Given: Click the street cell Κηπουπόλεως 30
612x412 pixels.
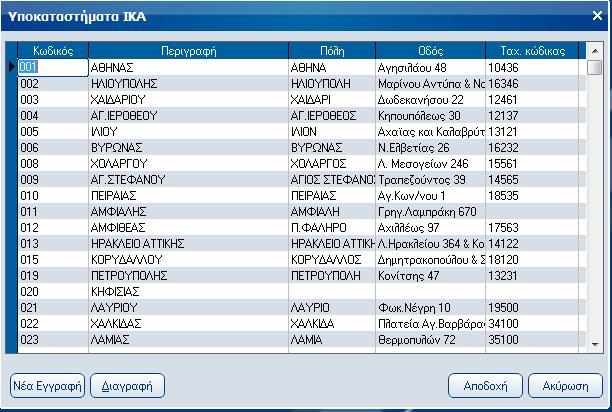Looking at the screenshot, I should (x=431, y=115).
